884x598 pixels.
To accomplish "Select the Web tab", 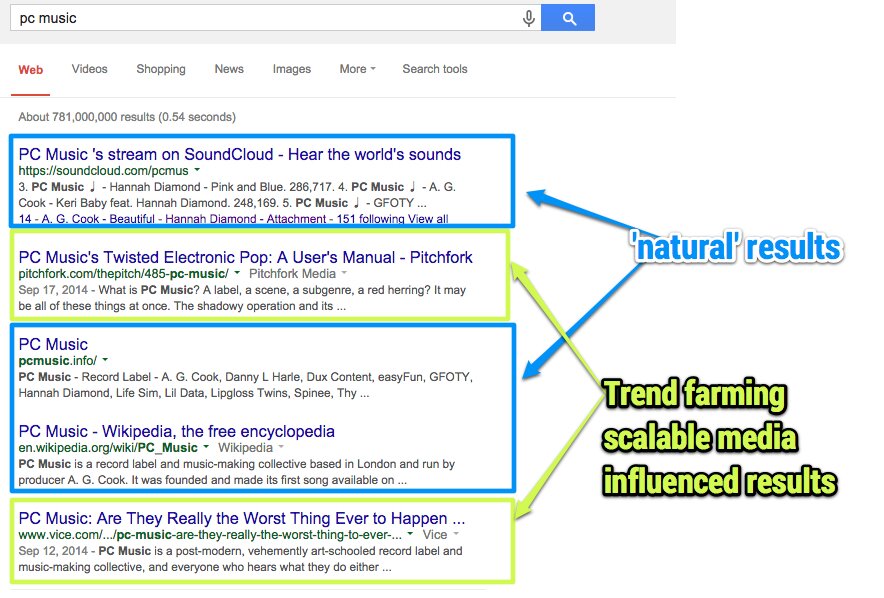I will [30, 70].
